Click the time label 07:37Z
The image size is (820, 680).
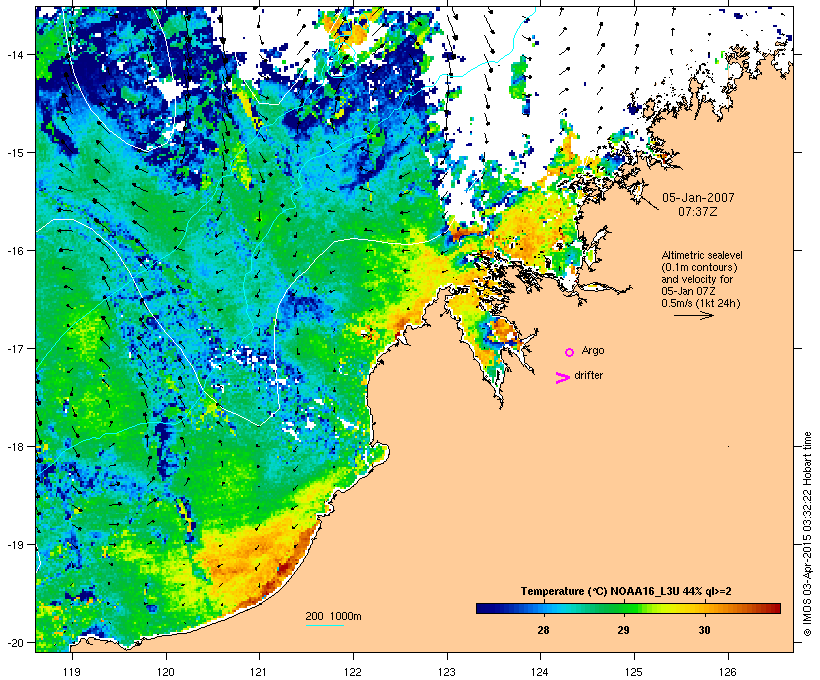(698, 212)
